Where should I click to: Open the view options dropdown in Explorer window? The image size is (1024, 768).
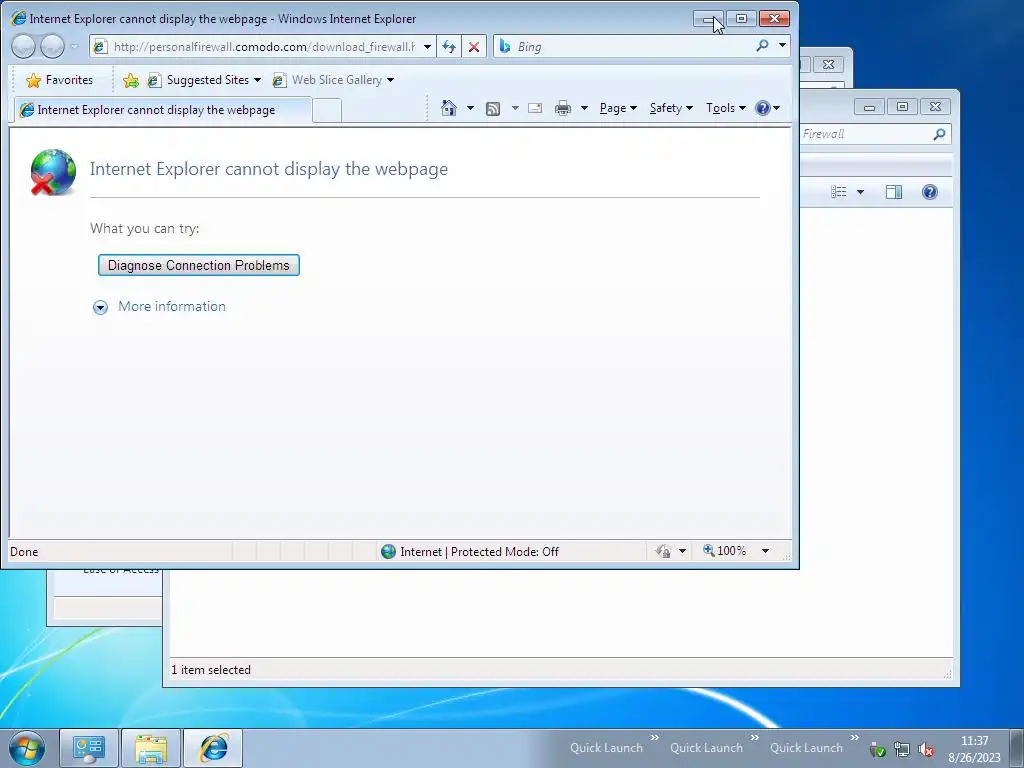point(860,192)
